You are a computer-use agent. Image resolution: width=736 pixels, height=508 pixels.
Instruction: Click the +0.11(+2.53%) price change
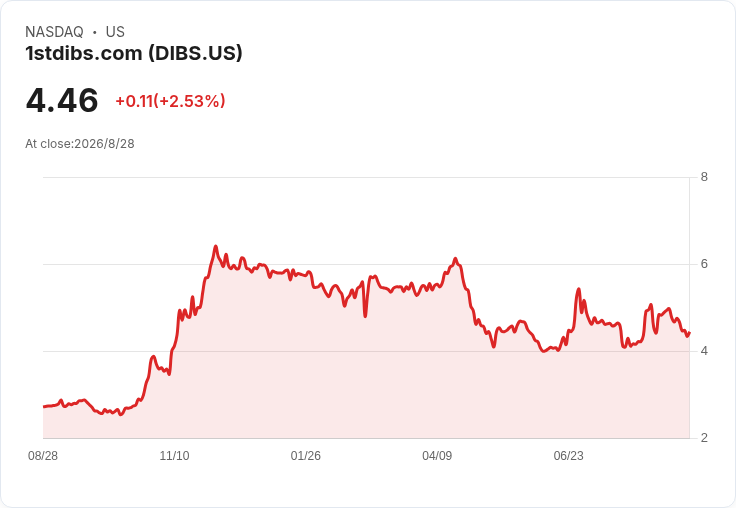[170, 101]
